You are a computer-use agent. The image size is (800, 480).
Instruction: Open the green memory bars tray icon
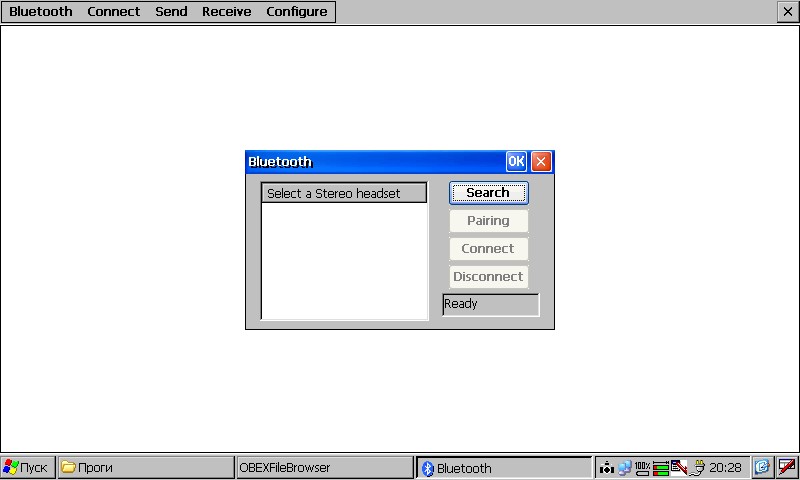click(661, 468)
